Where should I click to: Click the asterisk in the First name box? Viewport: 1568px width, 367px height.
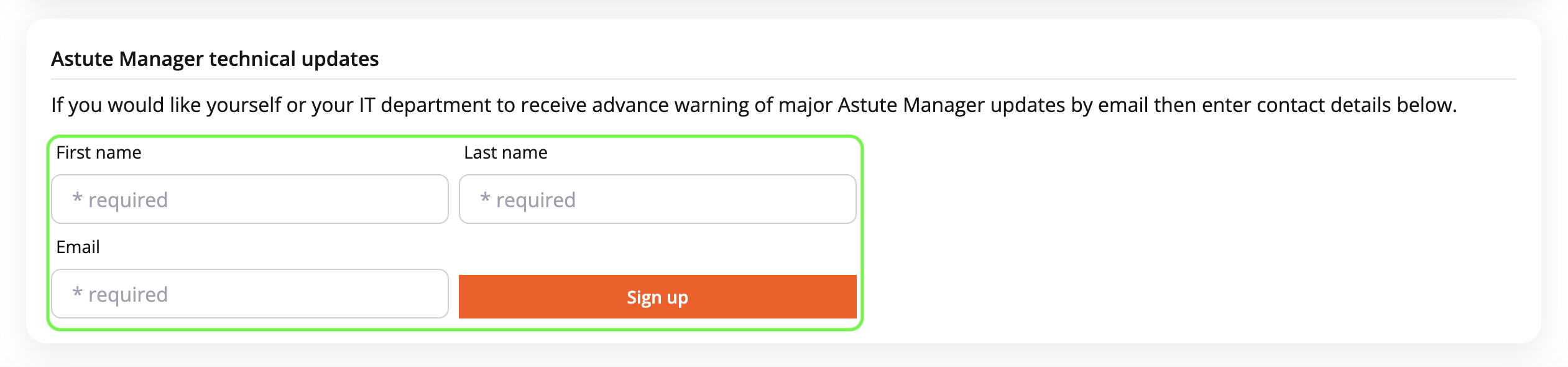pyautogui.click(x=77, y=199)
